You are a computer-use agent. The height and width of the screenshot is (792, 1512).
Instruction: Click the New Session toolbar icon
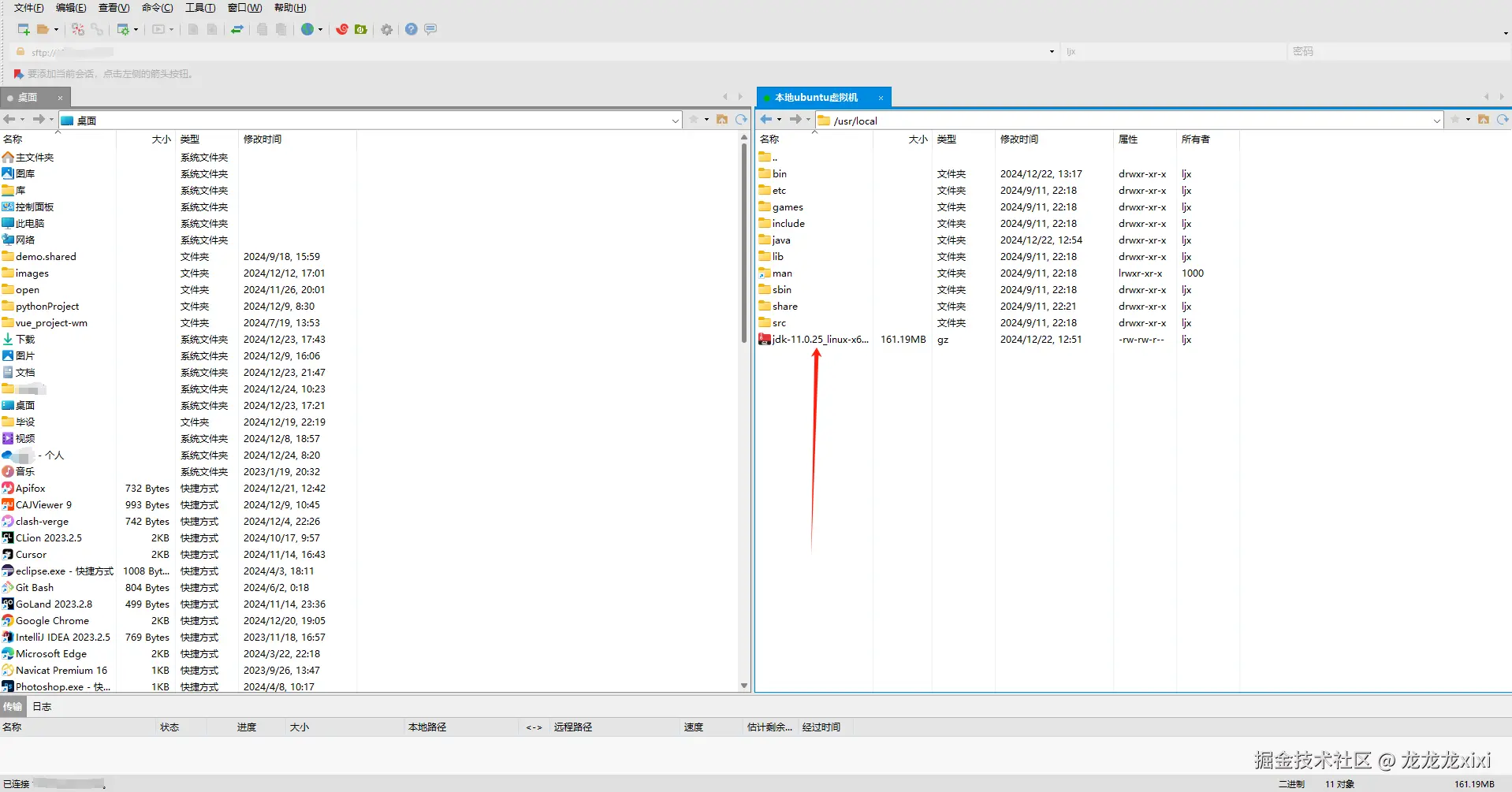coord(24,29)
